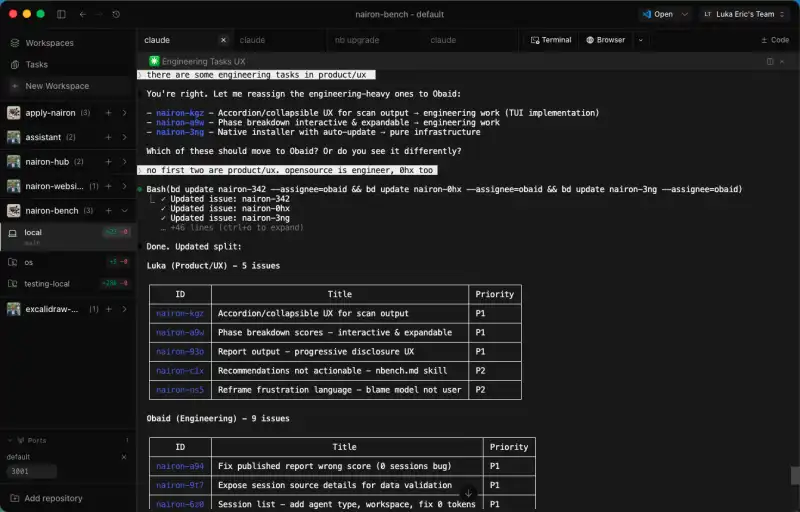
Task: Switch to the nb upgrade tab
Action: (357, 40)
